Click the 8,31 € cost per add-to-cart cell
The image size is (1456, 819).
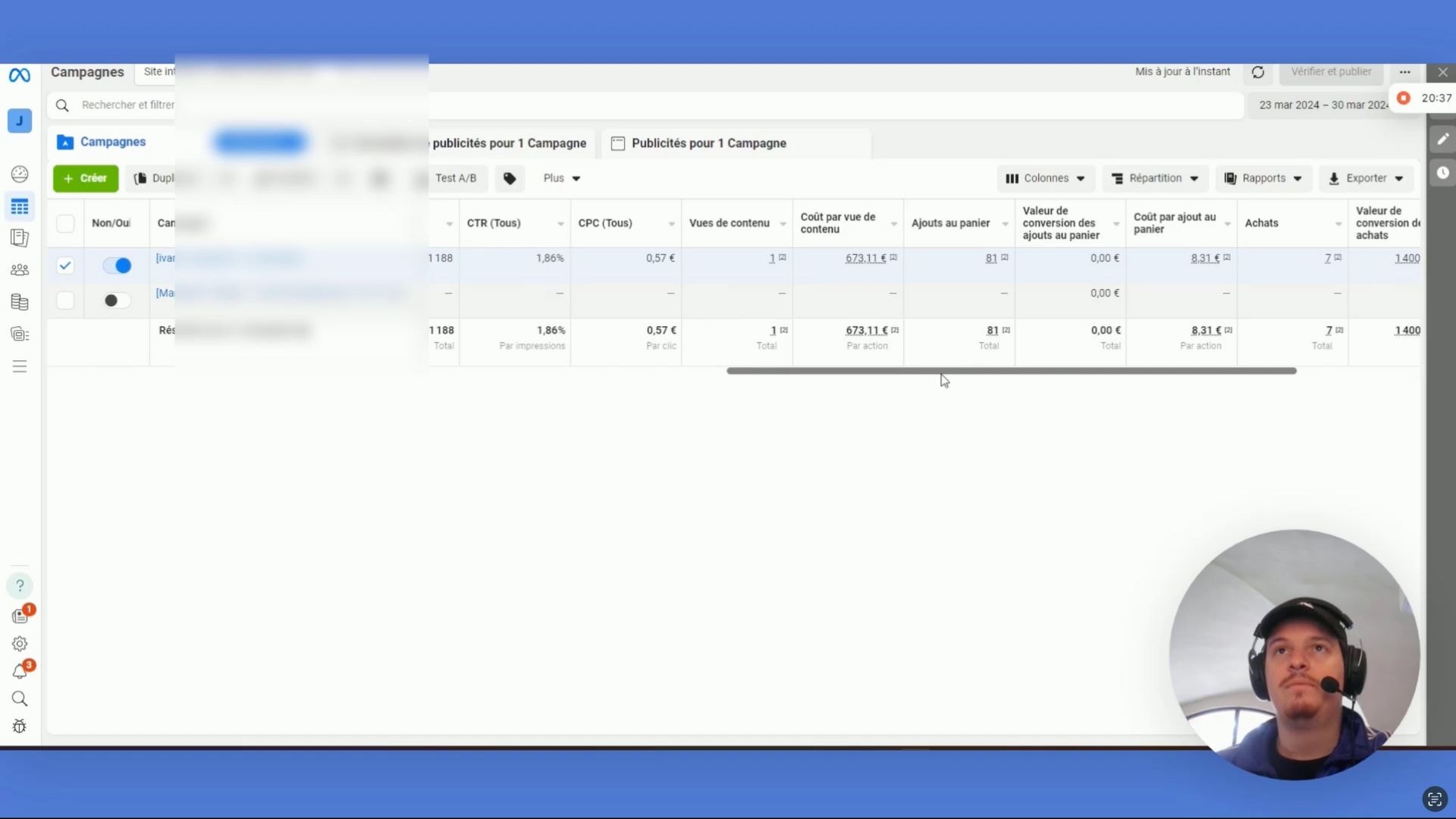click(x=1206, y=259)
